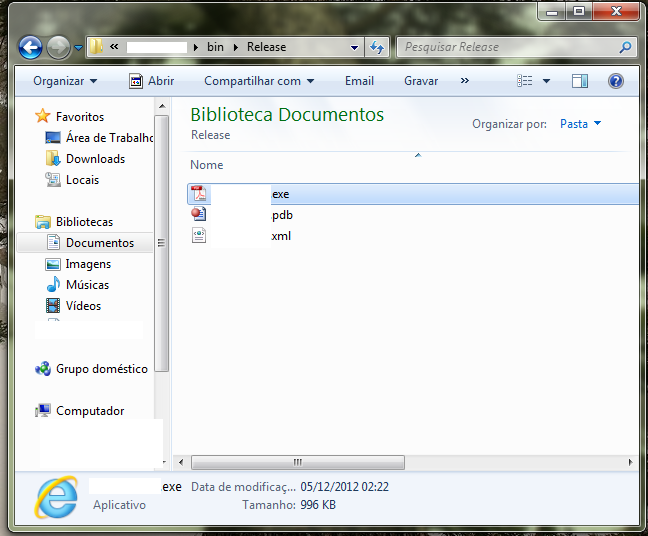Viewport: 648px width, 536px height.
Task: Open Músicas library in navigation pane
Action: tap(87, 285)
